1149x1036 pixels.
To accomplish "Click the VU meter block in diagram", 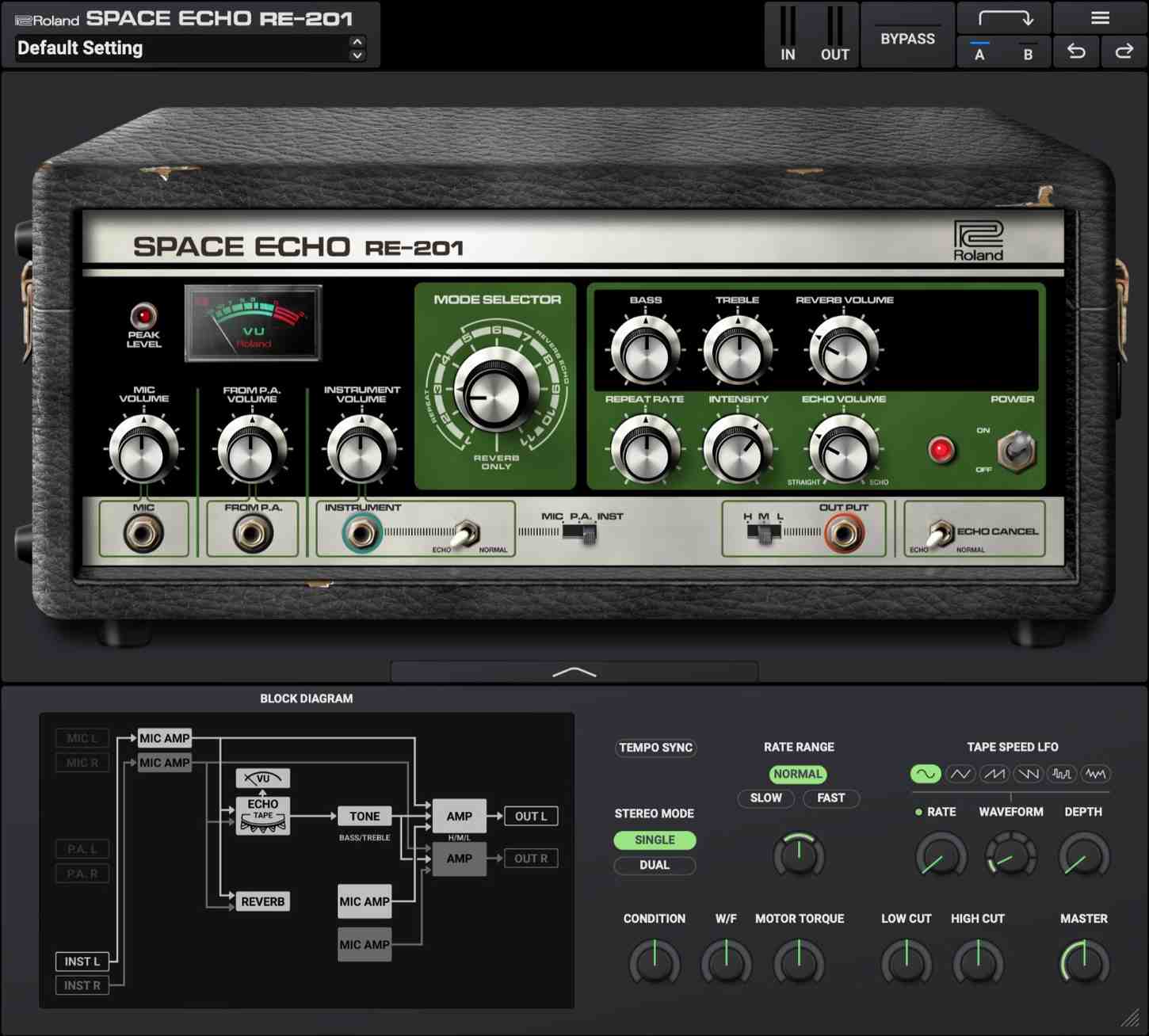I will (x=263, y=778).
